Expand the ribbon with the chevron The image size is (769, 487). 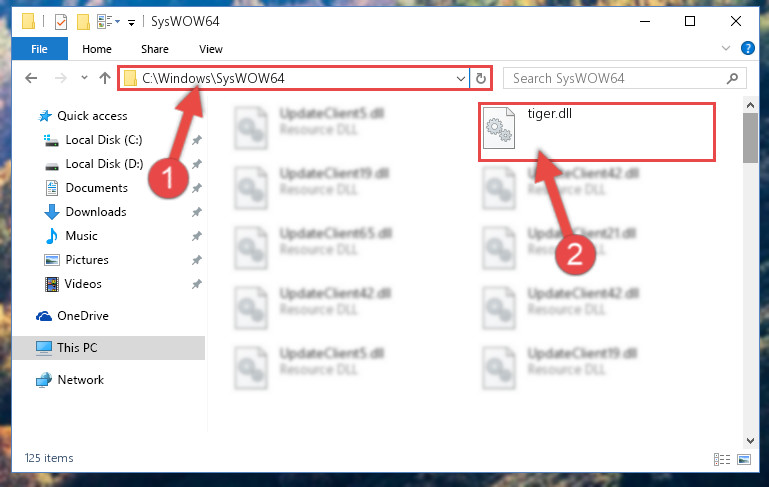click(726, 48)
